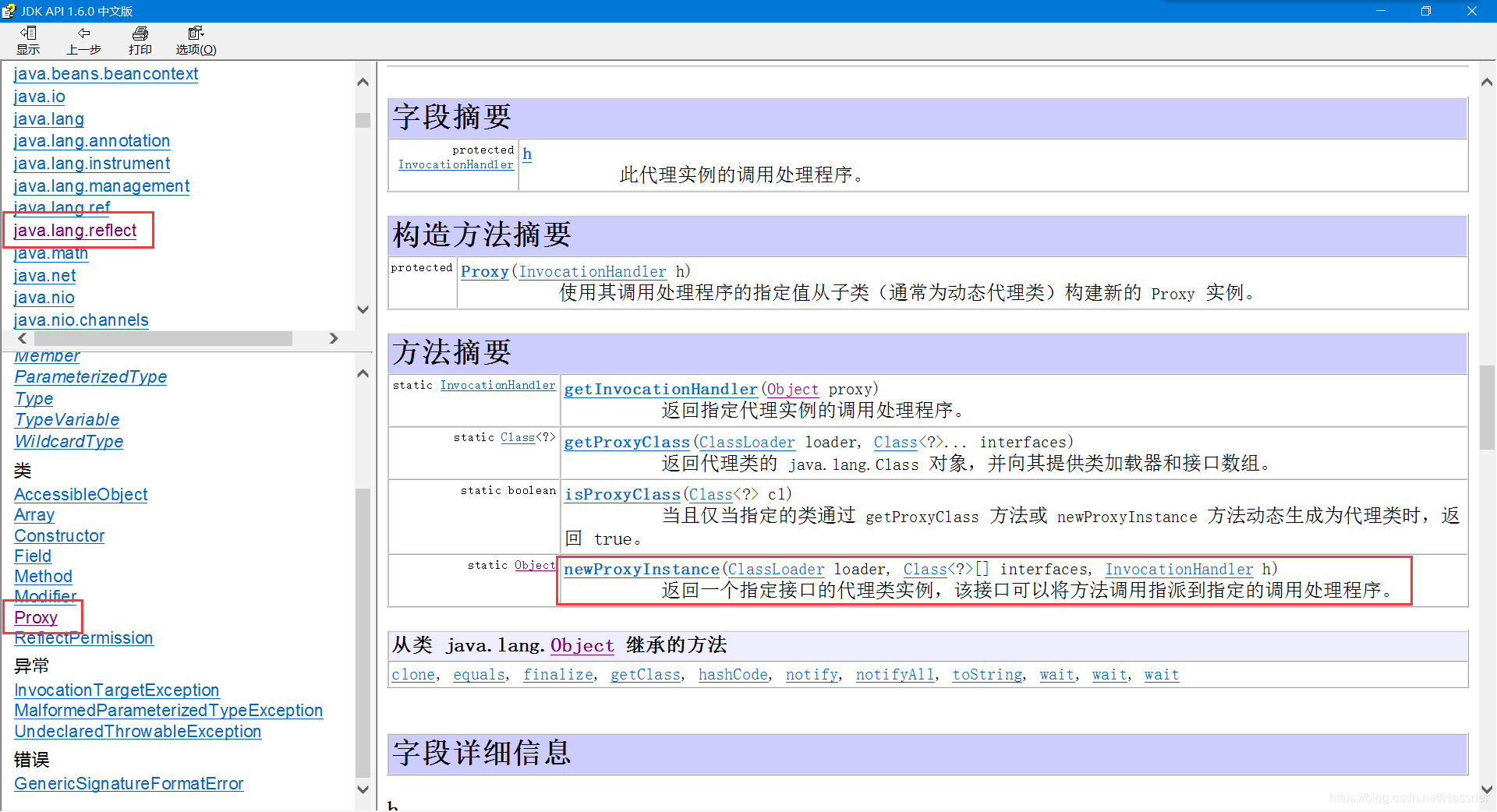Open MalformedParameterizedTypeException link

pos(168,711)
